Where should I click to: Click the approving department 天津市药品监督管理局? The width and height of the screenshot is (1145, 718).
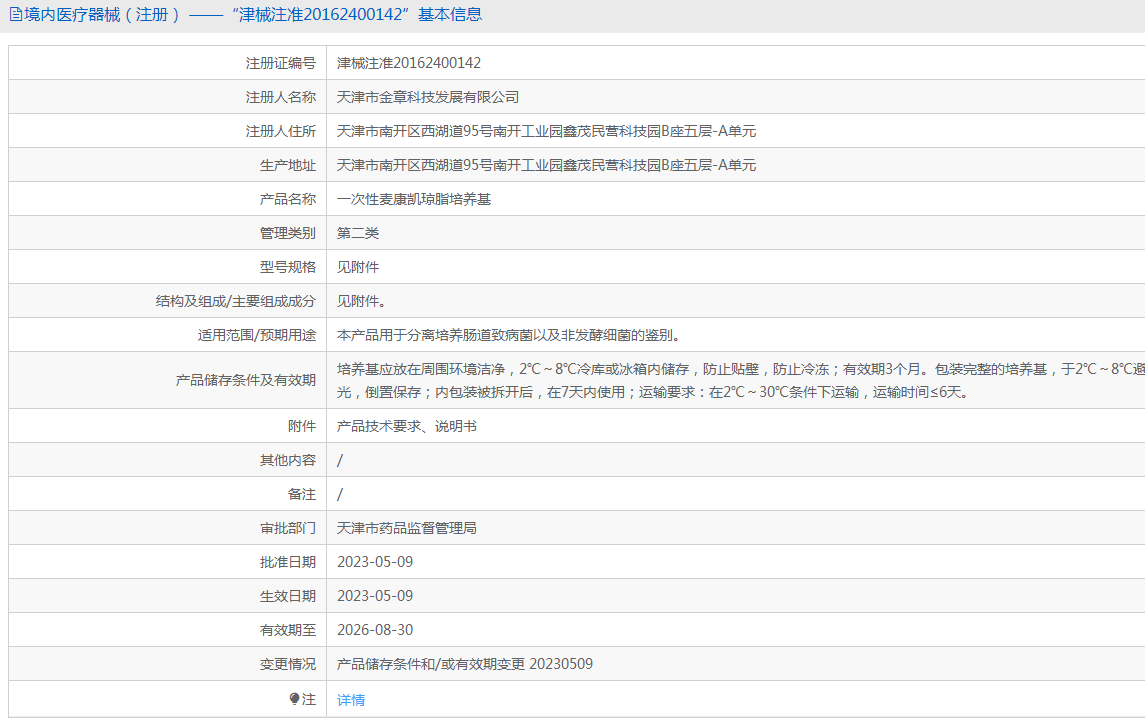tap(407, 528)
